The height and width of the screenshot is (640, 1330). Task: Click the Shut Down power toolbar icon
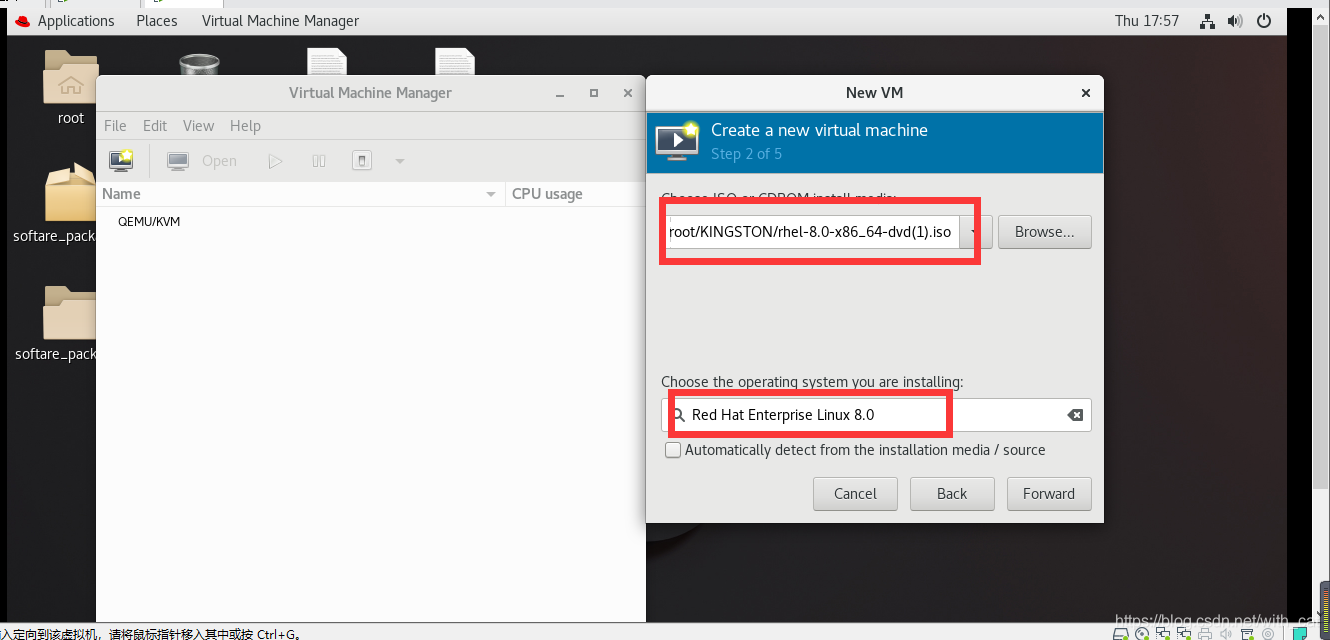(363, 160)
